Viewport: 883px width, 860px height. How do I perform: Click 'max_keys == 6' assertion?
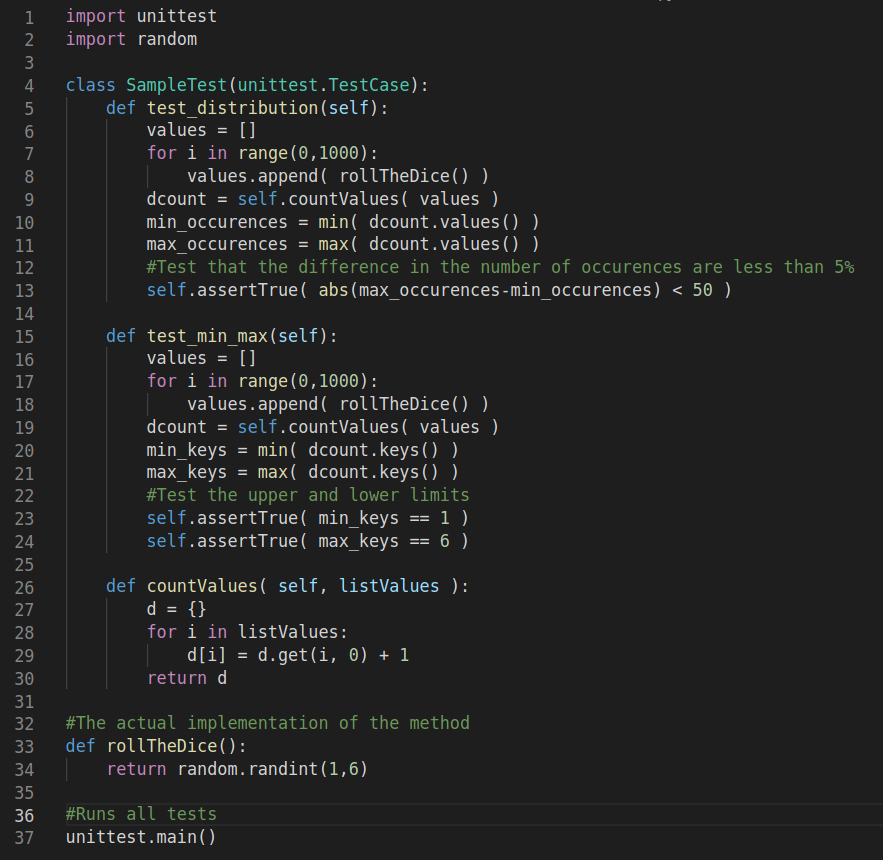click(384, 541)
